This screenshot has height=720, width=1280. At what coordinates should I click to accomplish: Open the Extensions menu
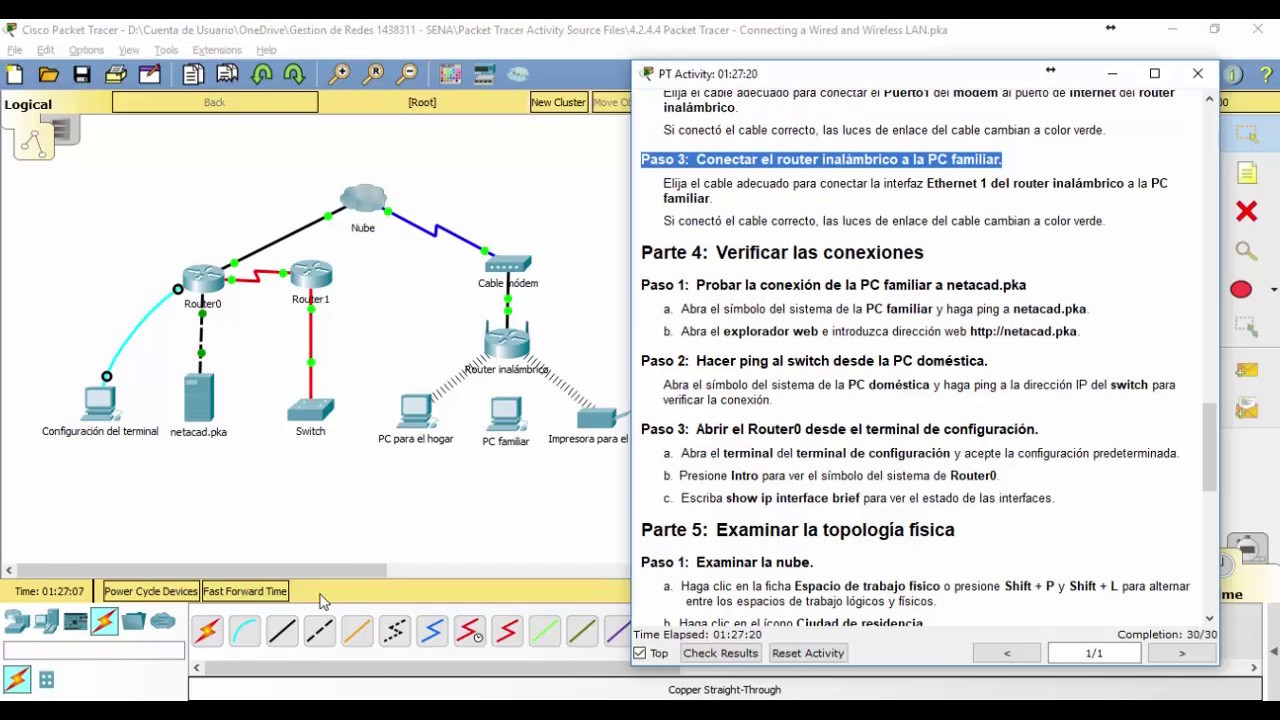pos(217,50)
